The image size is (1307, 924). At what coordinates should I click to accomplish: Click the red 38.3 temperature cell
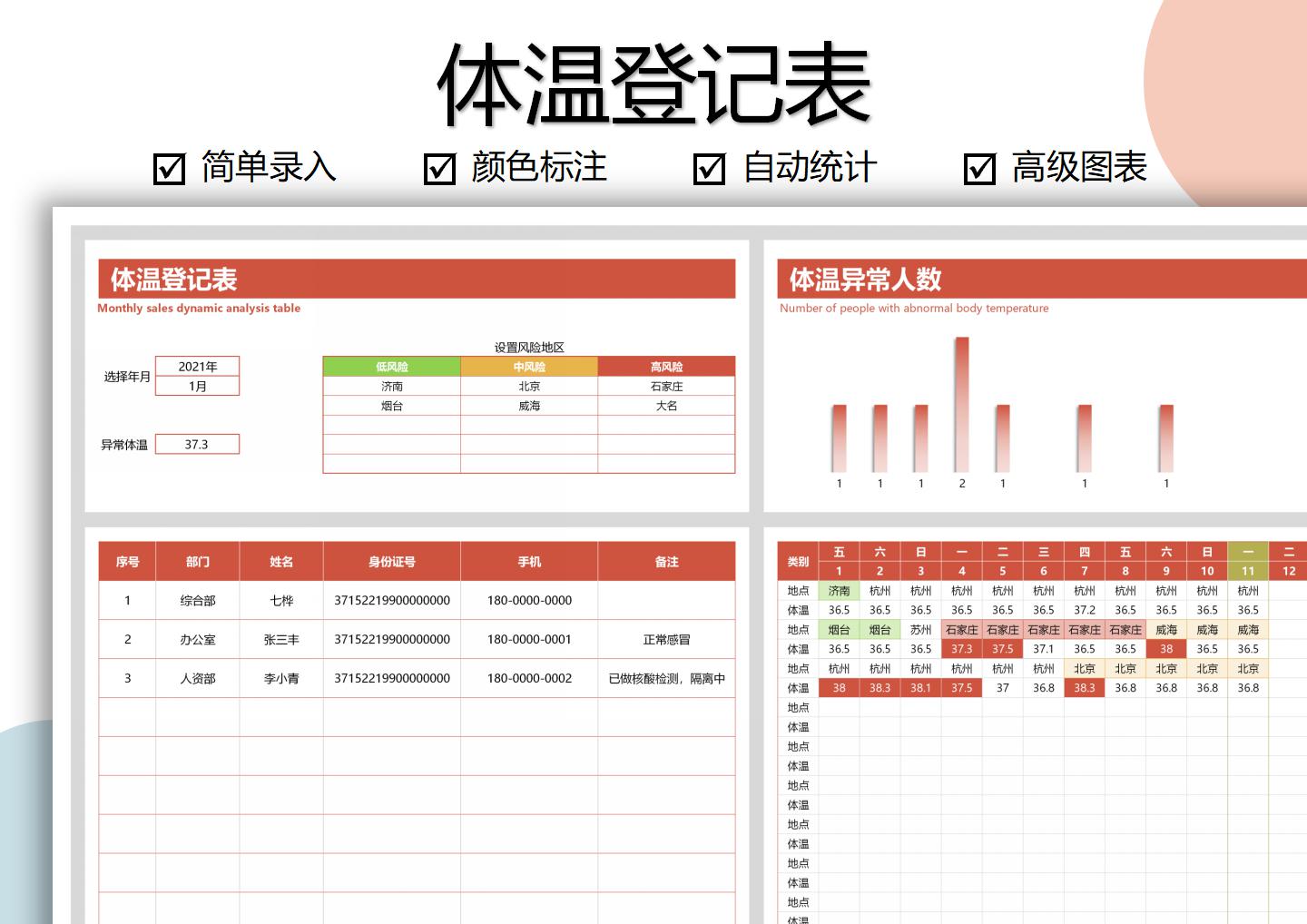(1085, 687)
